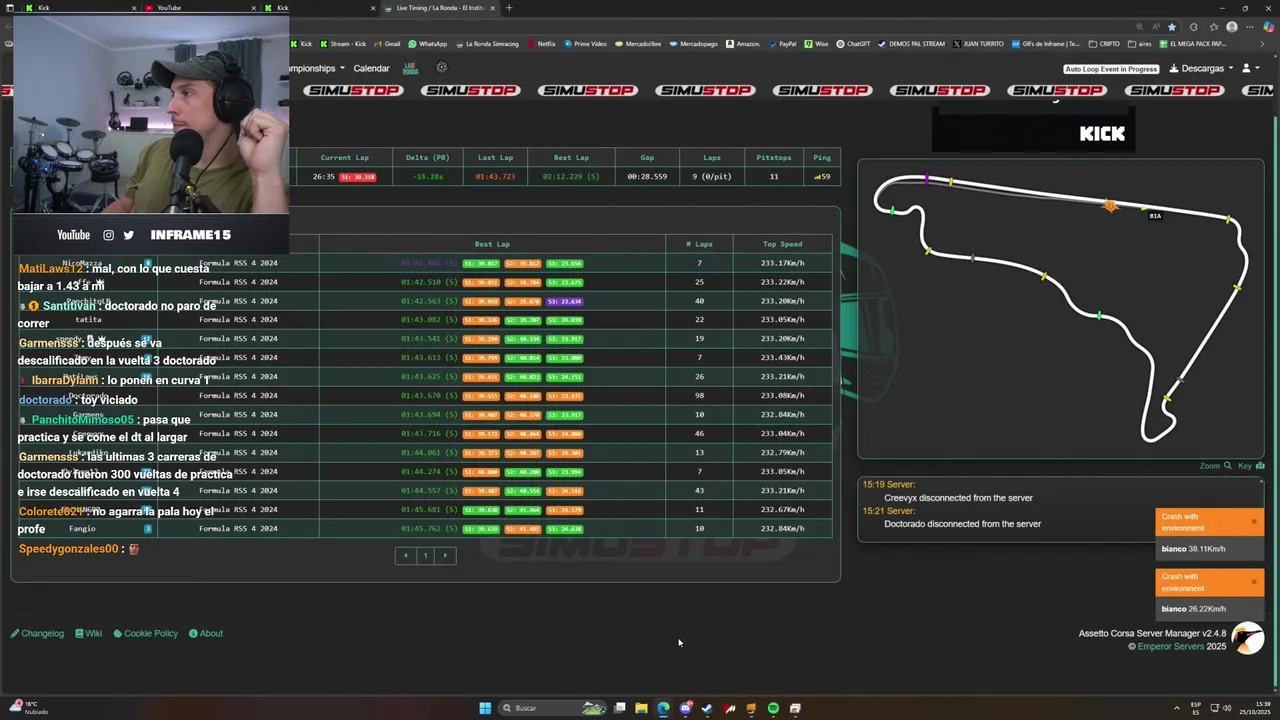
Task: Open the browser profile avatar
Action: (x=1232, y=27)
